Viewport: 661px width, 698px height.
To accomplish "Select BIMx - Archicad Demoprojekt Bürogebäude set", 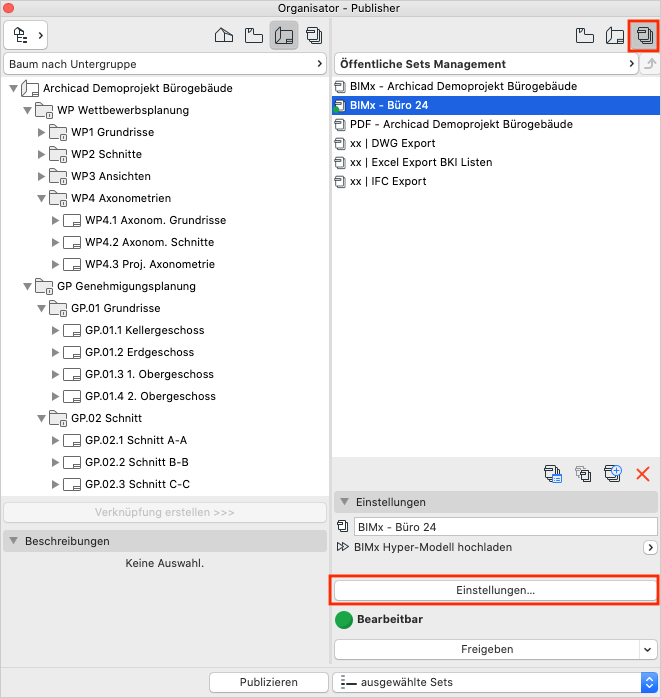I will (496, 86).
